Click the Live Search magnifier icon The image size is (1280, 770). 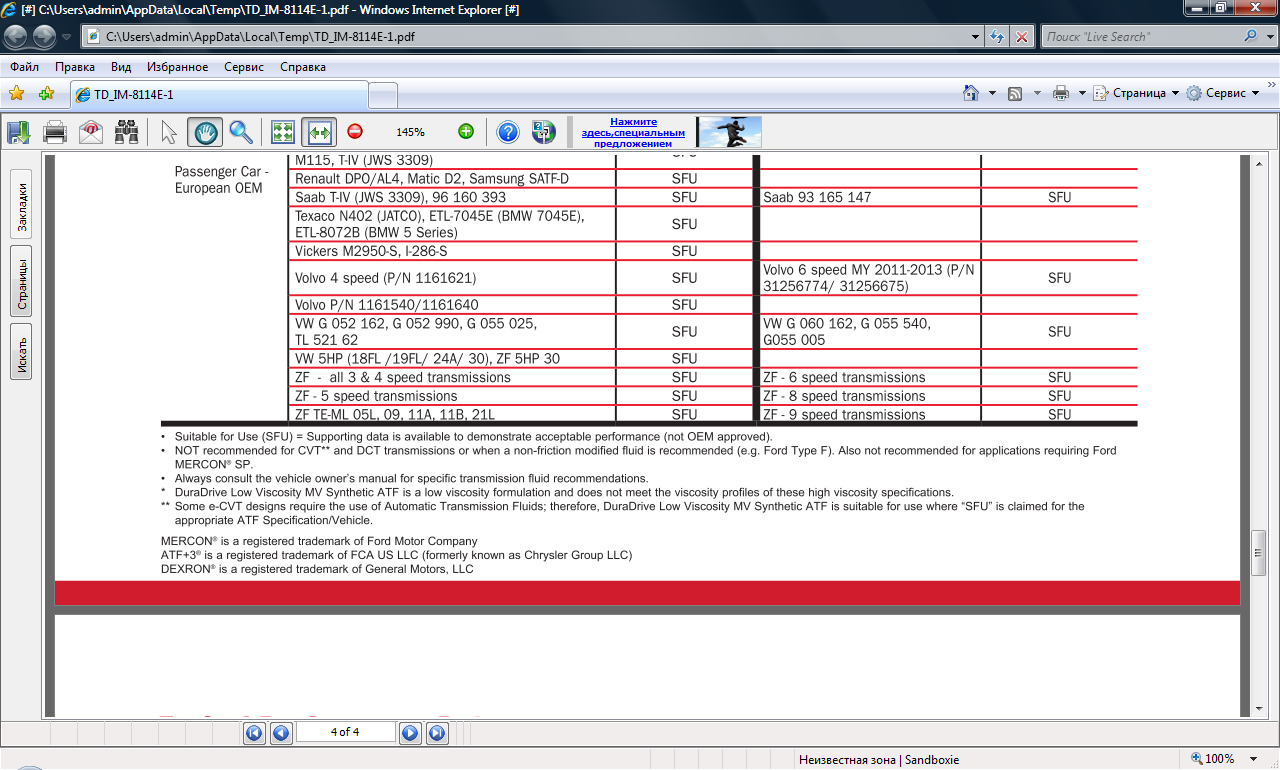[1251, 37]
